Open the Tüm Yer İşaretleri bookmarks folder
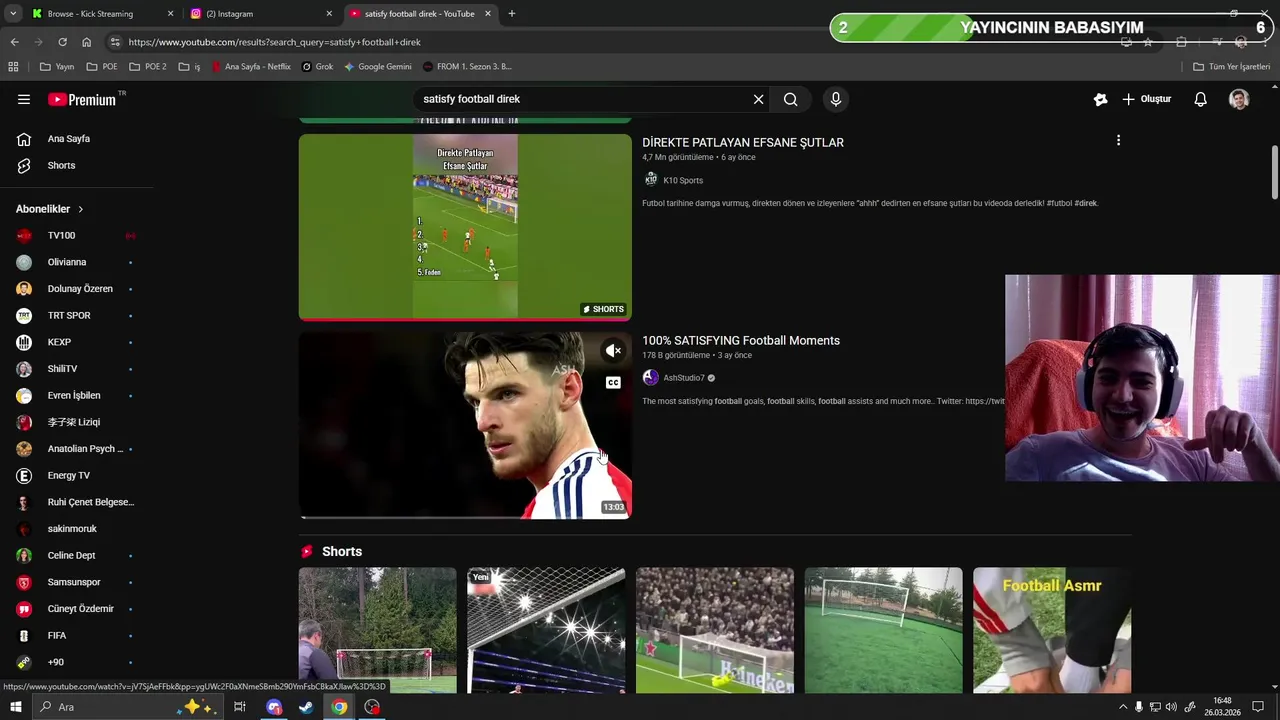 coord(1232,67)
